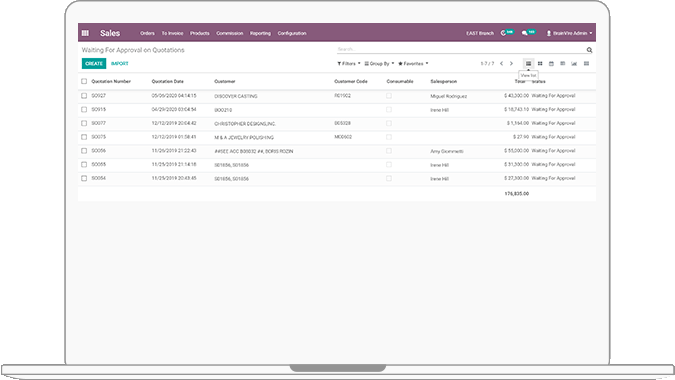The height and width of the screenshot is (380, 675).
Task: Sort by Customer Code column header
Action: (351, 81)
